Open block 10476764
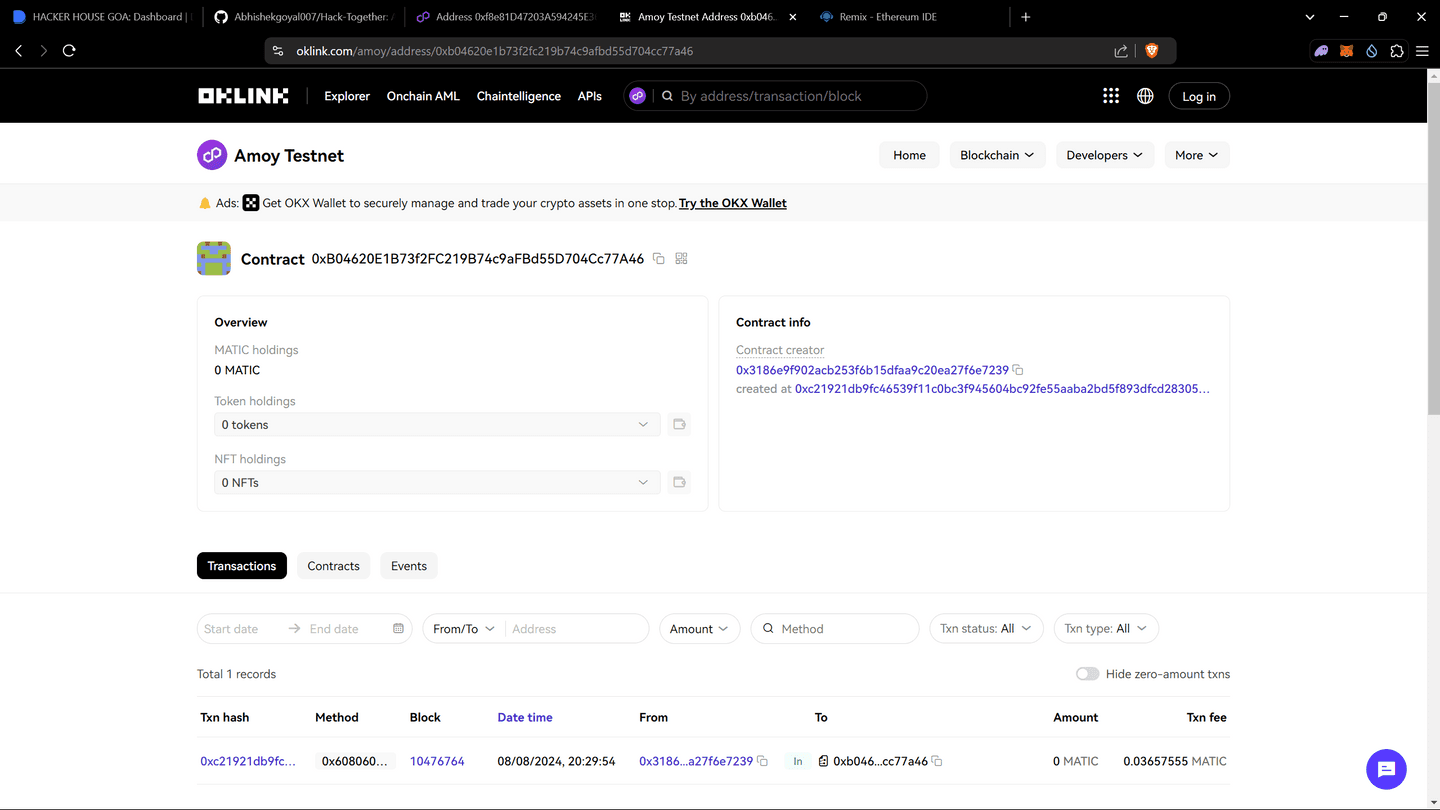This screenshot has height=810, width=1440. click(x=437, y=761)
